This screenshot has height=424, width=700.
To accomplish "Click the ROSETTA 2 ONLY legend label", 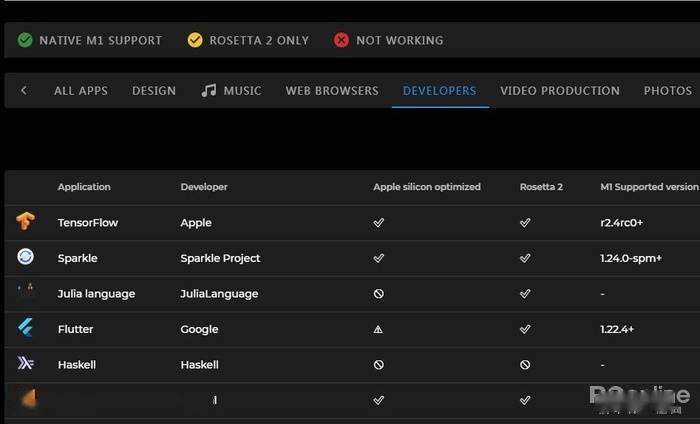I will pyautogui.click(x=259, y=40).
